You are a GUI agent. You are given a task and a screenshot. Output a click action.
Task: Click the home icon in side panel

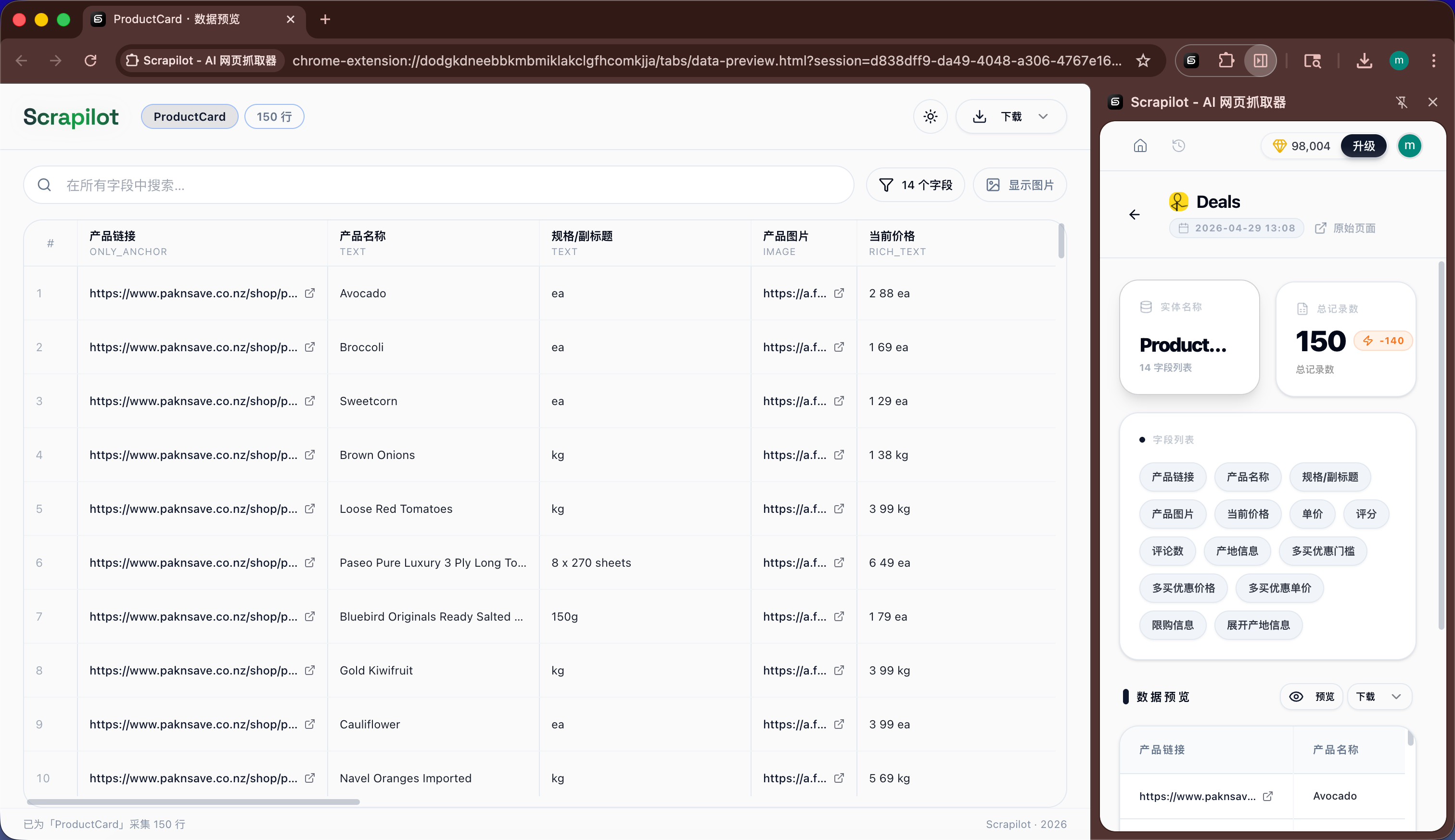[1140, 146]
